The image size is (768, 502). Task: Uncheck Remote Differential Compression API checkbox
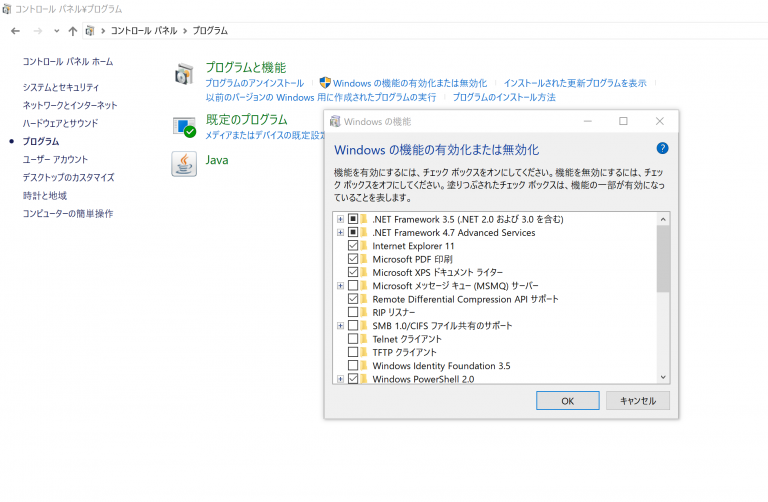353,299
